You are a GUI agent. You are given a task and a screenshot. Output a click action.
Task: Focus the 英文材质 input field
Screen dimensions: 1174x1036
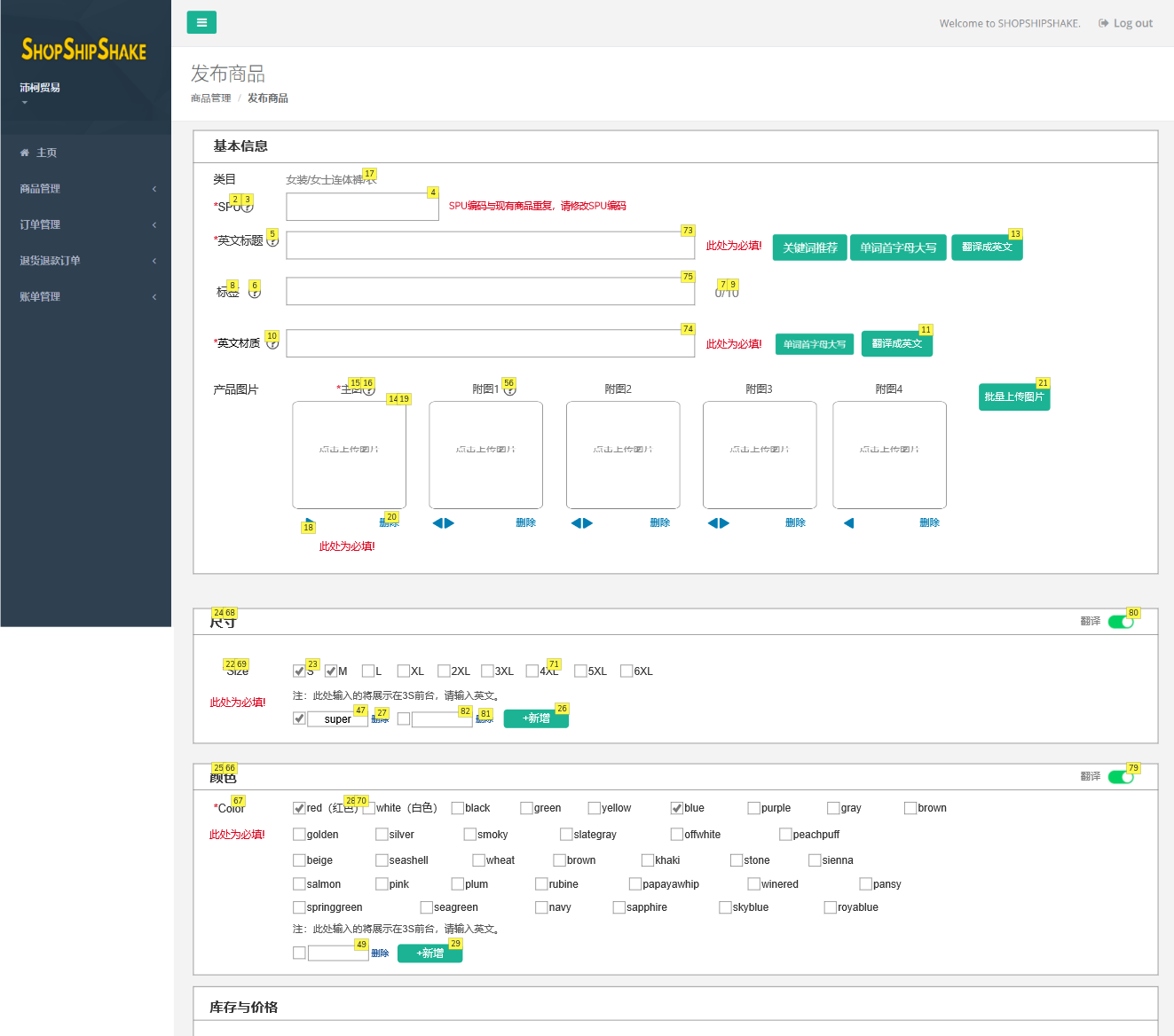pyautogui.click(x=490, y=343)
